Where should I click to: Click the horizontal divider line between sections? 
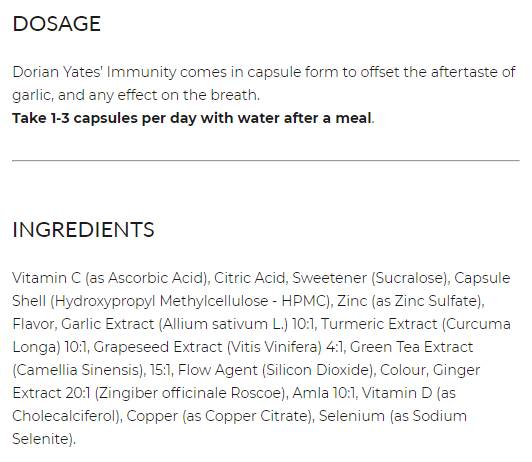[x=266, y=160]
